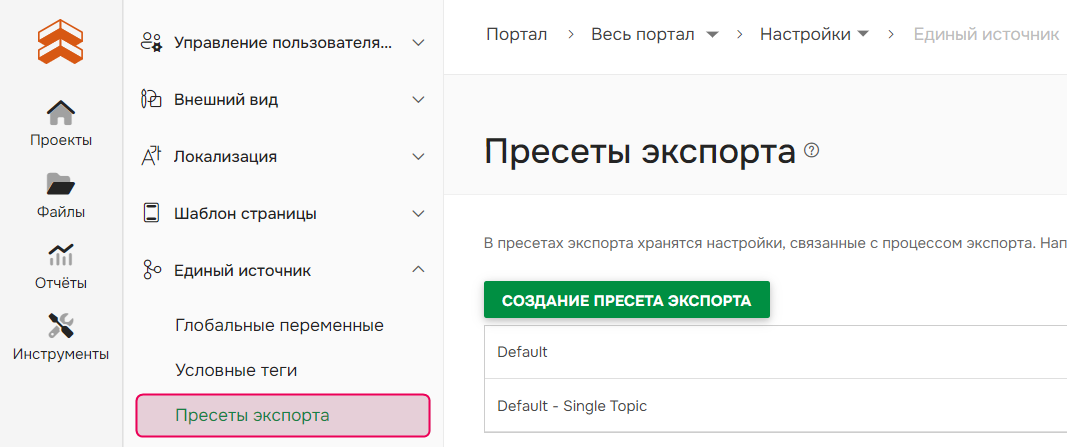Open Проекты from the home icon
1067x447 pixels.
click(x=61, y=112)
